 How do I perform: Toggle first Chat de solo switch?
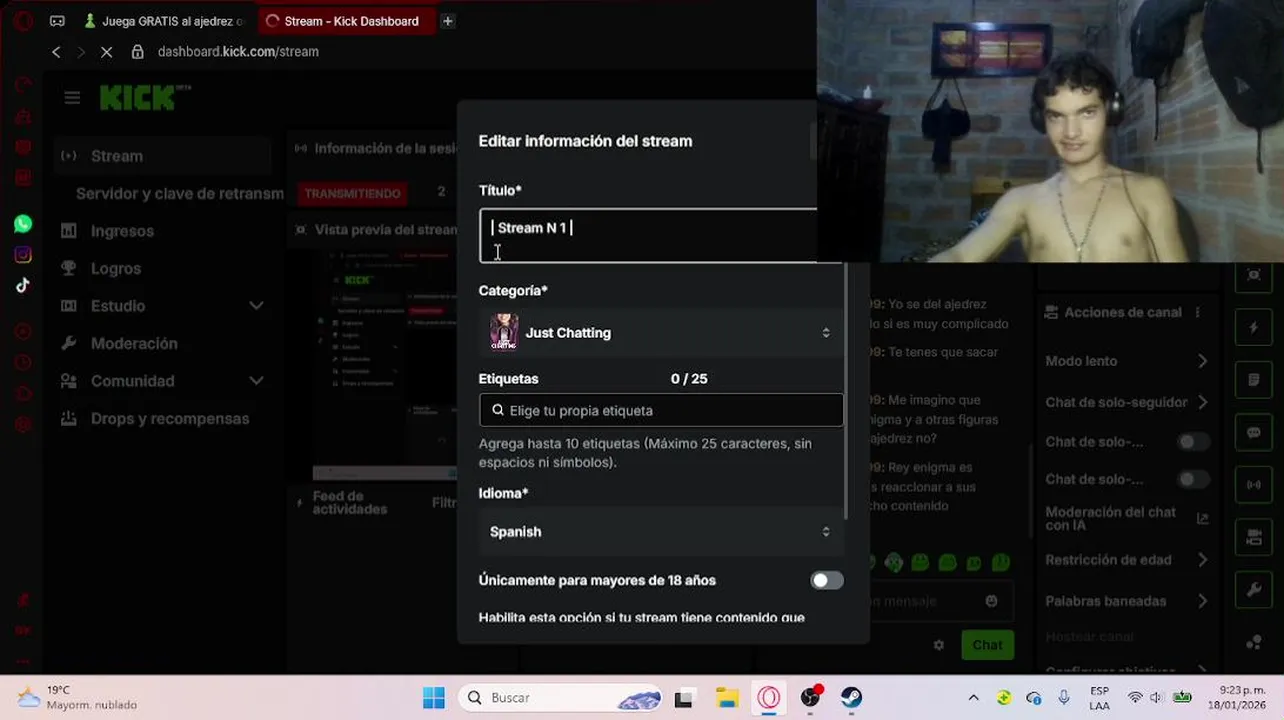[x=1192, y=442]
